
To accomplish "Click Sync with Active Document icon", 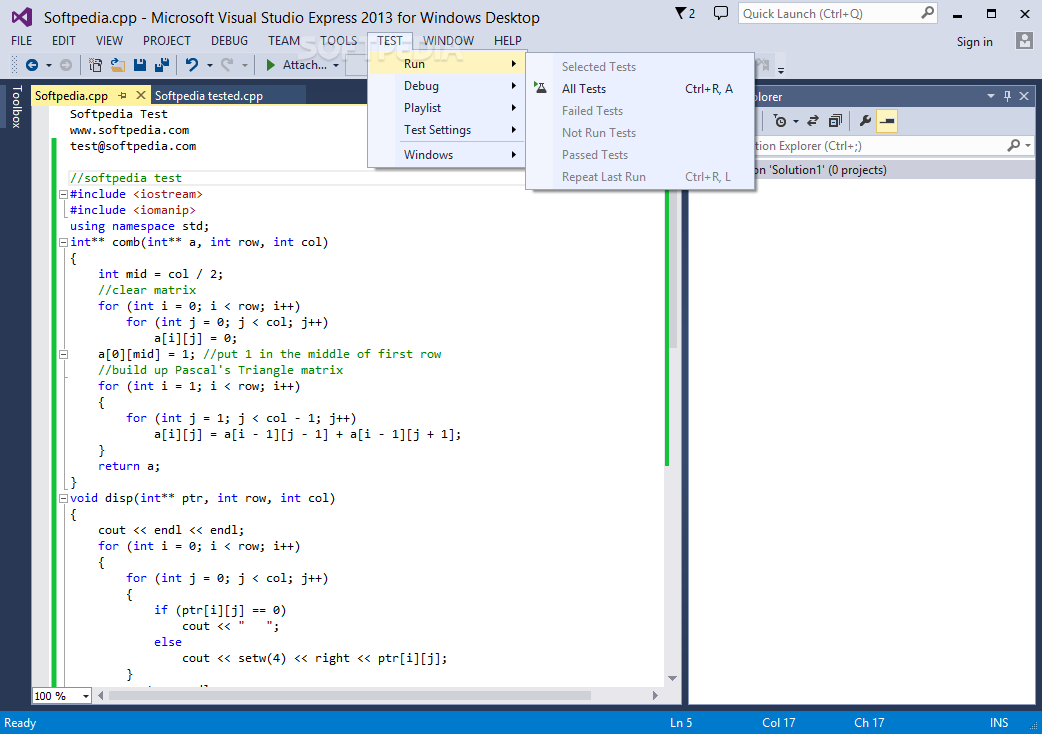I will coord(813,121).
